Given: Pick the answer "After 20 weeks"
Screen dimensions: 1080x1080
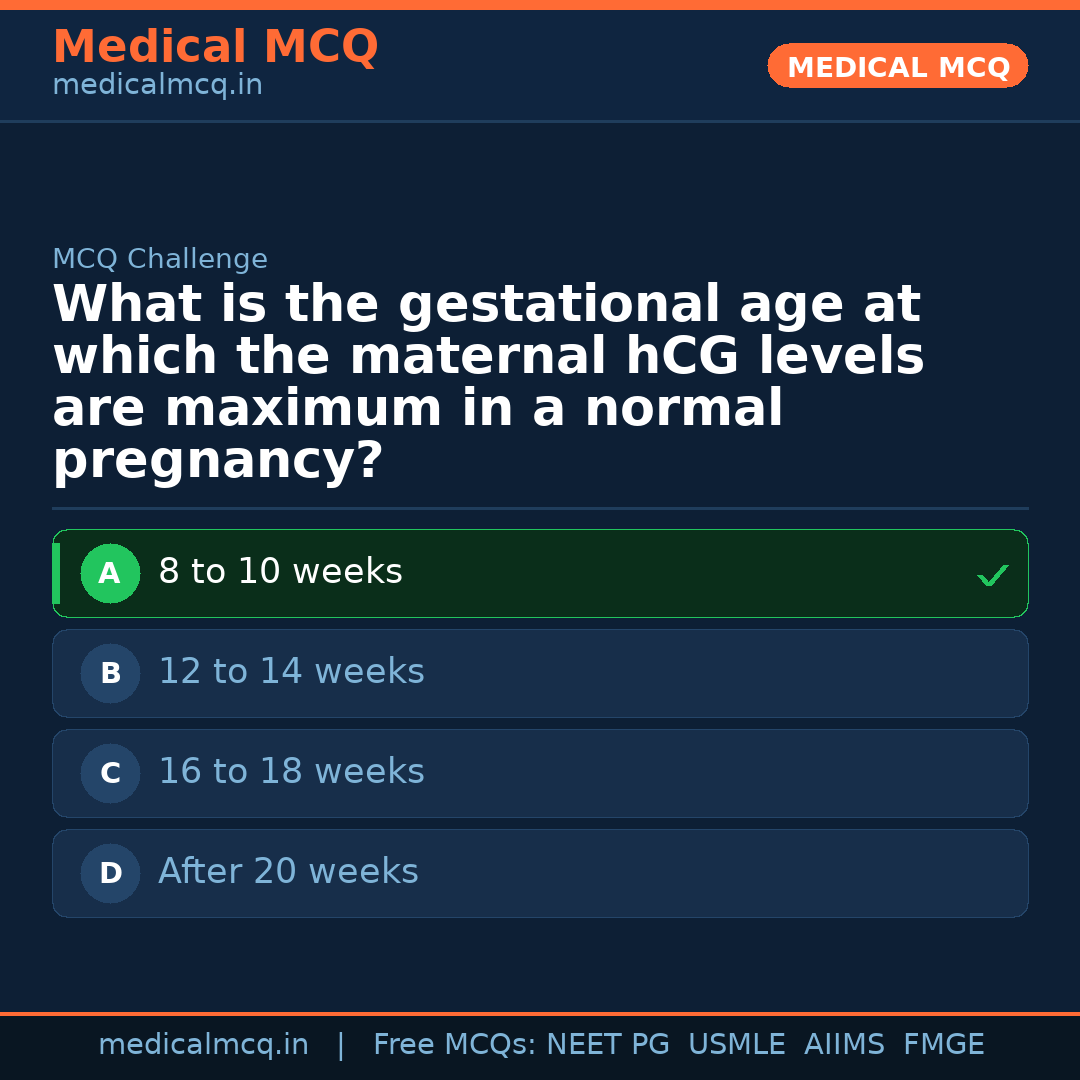Looking at the screenshot, I should 288,872.
